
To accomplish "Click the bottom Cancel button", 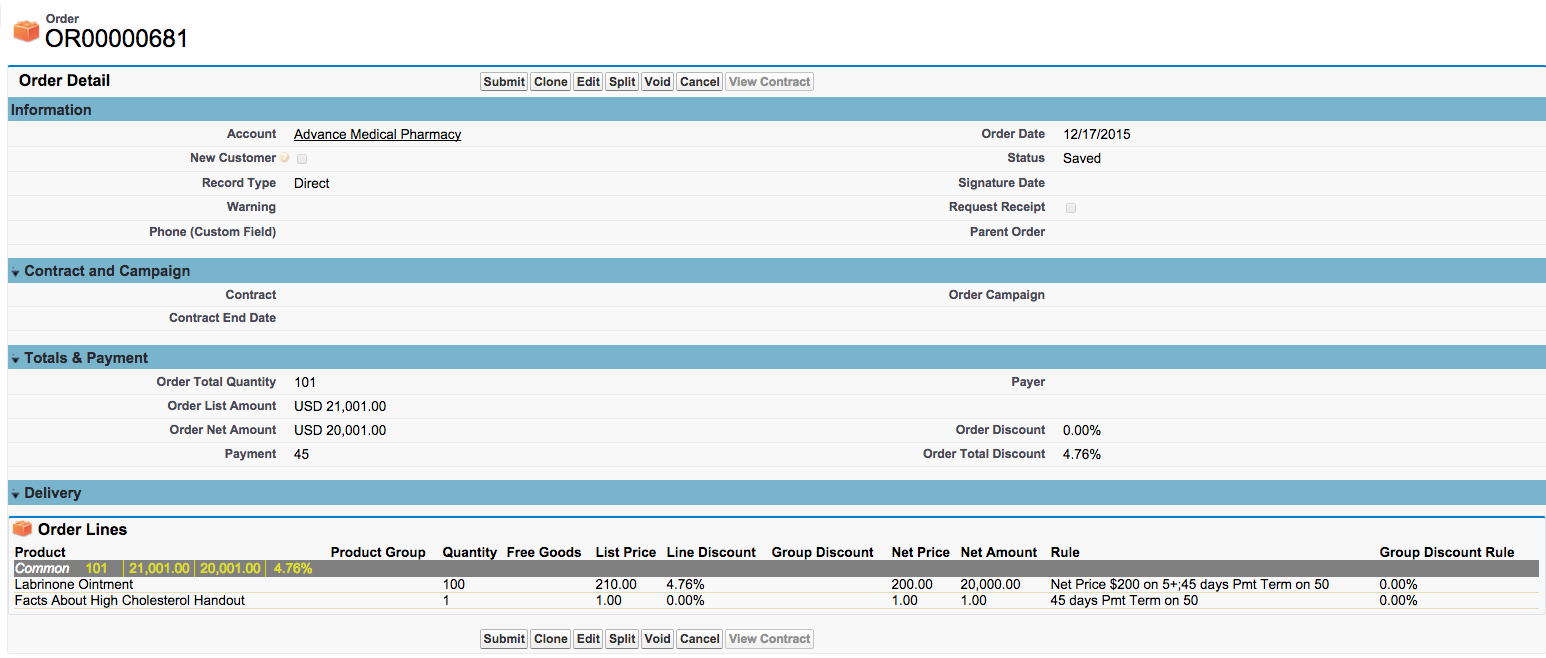I will [699, 639].
